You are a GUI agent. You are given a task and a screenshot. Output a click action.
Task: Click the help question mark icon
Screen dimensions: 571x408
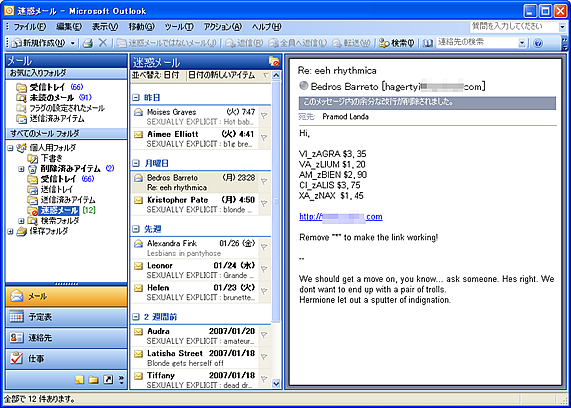[537, 43]
